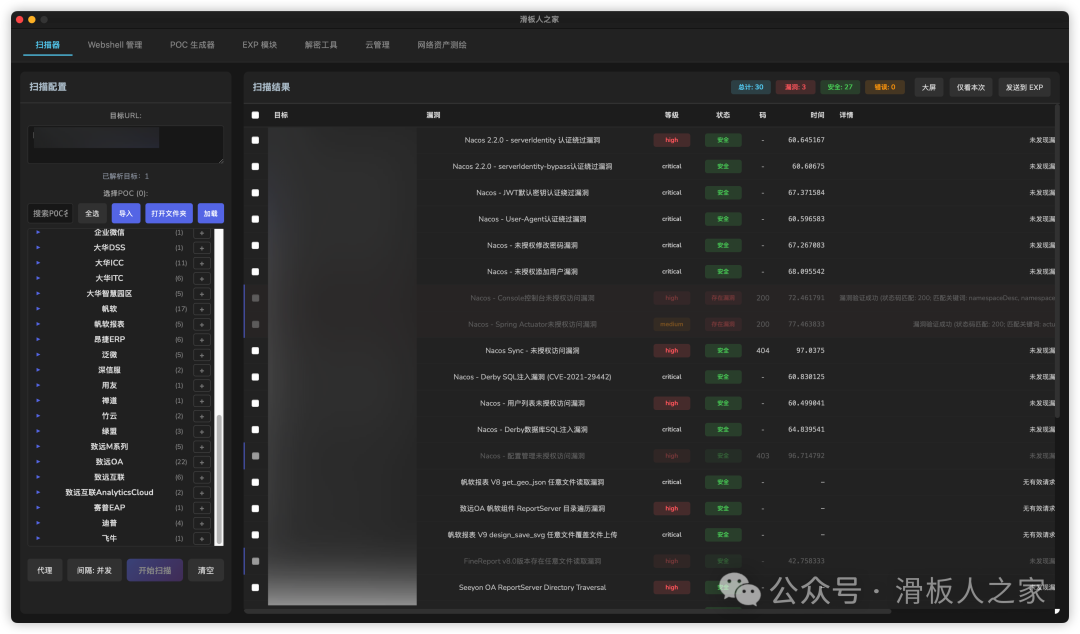Click the plus icon beside 致远OA

pos(202,462)
